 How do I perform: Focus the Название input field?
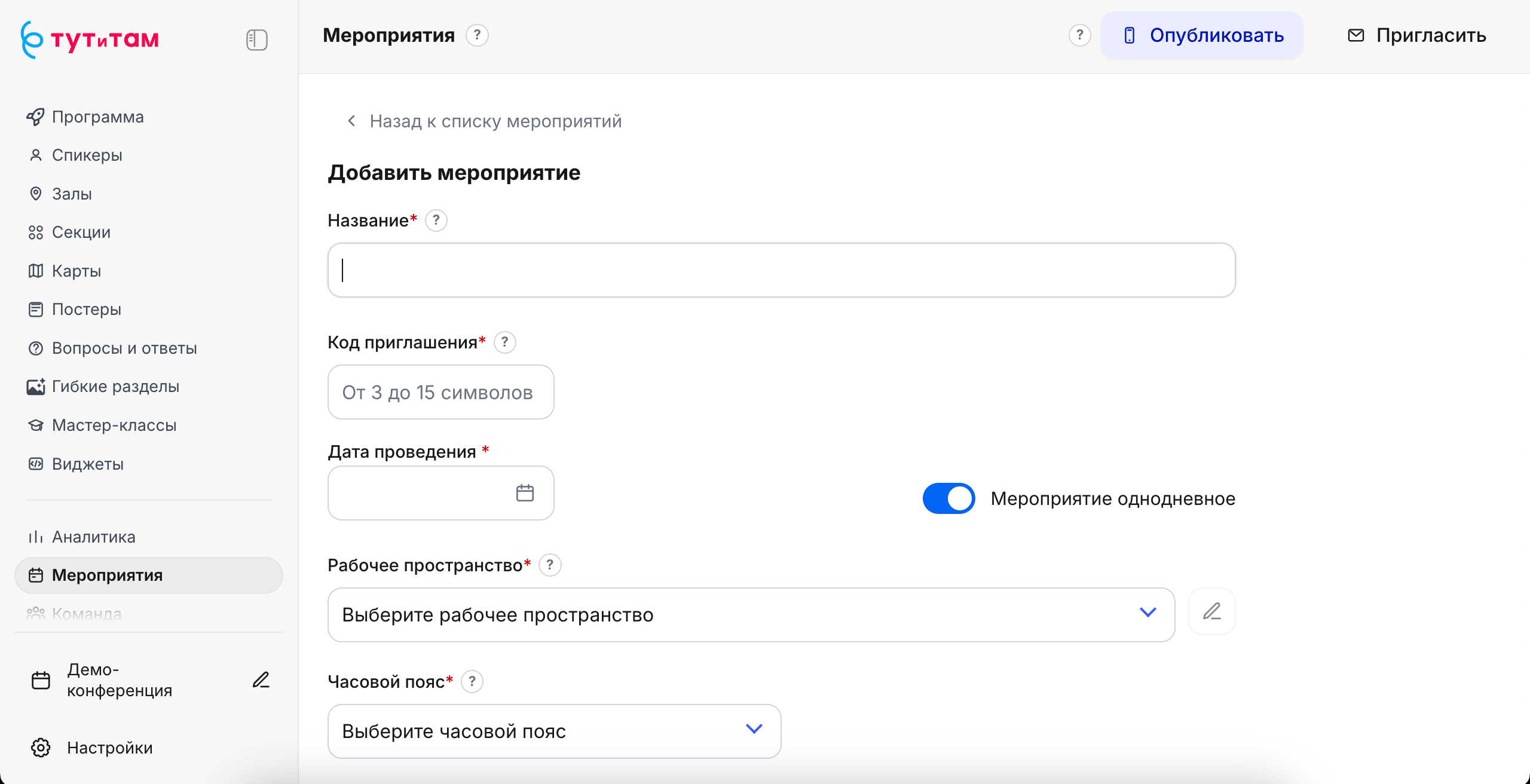coord(781,270)
